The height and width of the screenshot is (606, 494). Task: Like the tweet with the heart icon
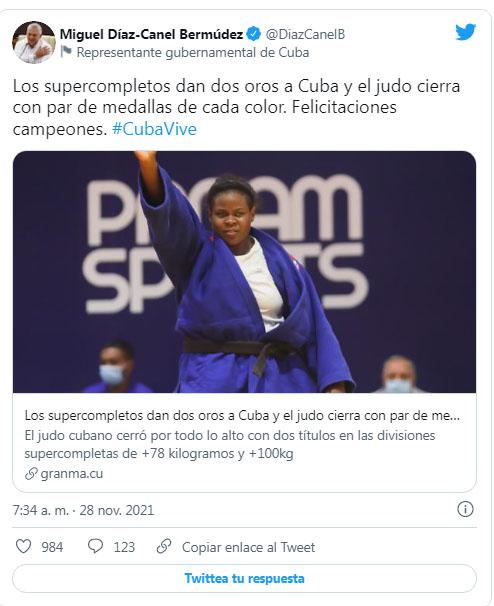click(x=23, y=546)
